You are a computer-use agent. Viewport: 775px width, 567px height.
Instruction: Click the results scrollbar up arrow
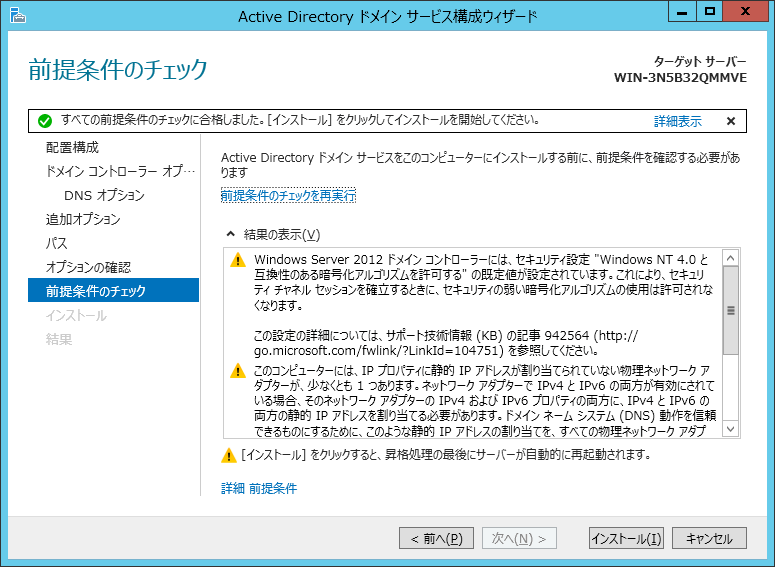tap(731, 258)
